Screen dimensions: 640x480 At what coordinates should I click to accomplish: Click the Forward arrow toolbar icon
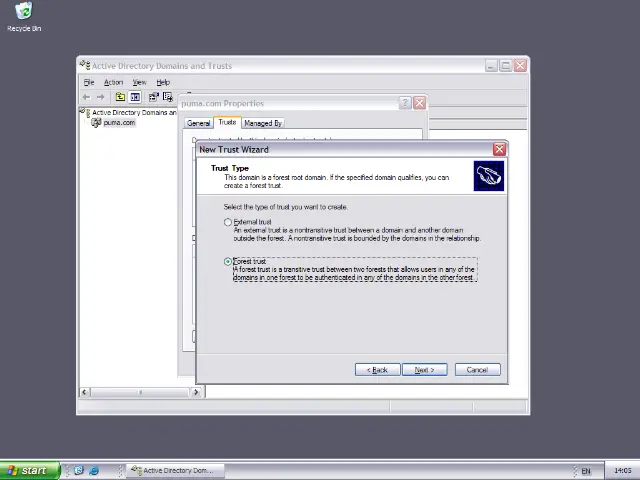(100, 97)
